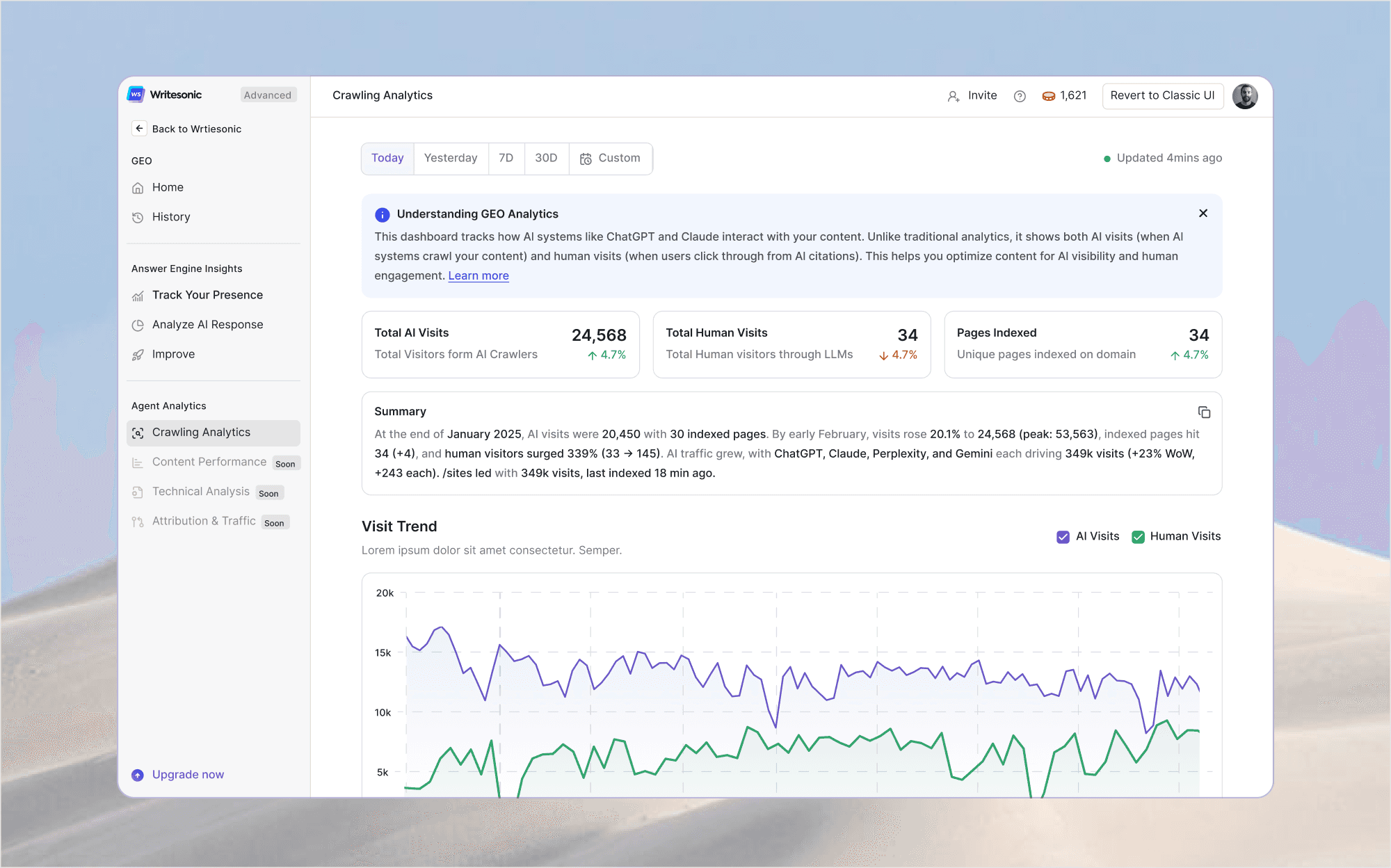Open Track Your Presence
The image size is (1391, 868).
click(207, 295)
